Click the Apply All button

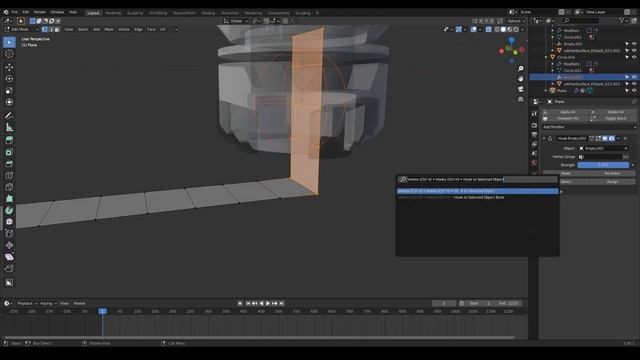pos(565,112)
